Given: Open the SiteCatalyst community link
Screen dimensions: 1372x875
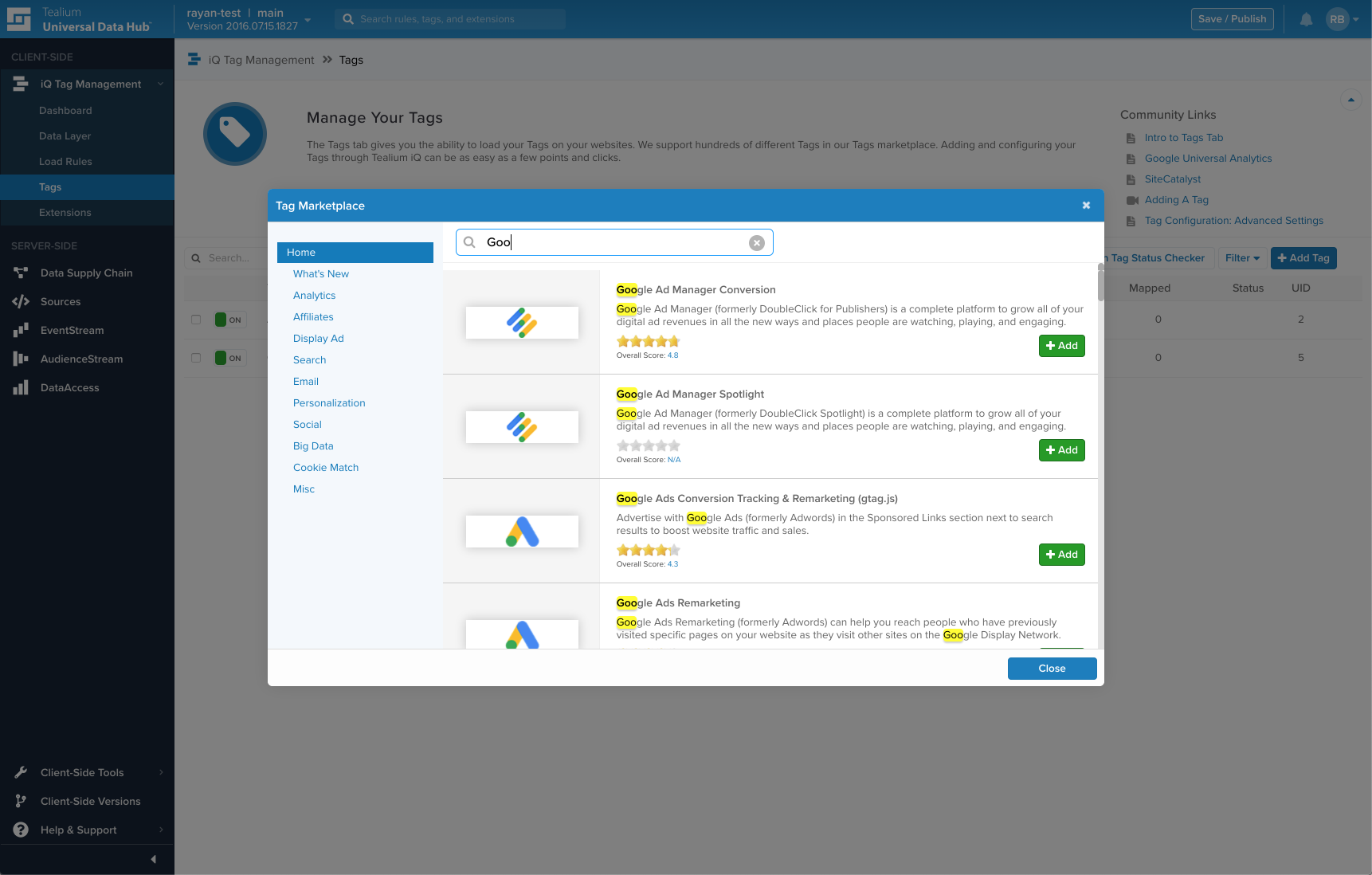Looking at the screenshot, I should [1173, 179].
